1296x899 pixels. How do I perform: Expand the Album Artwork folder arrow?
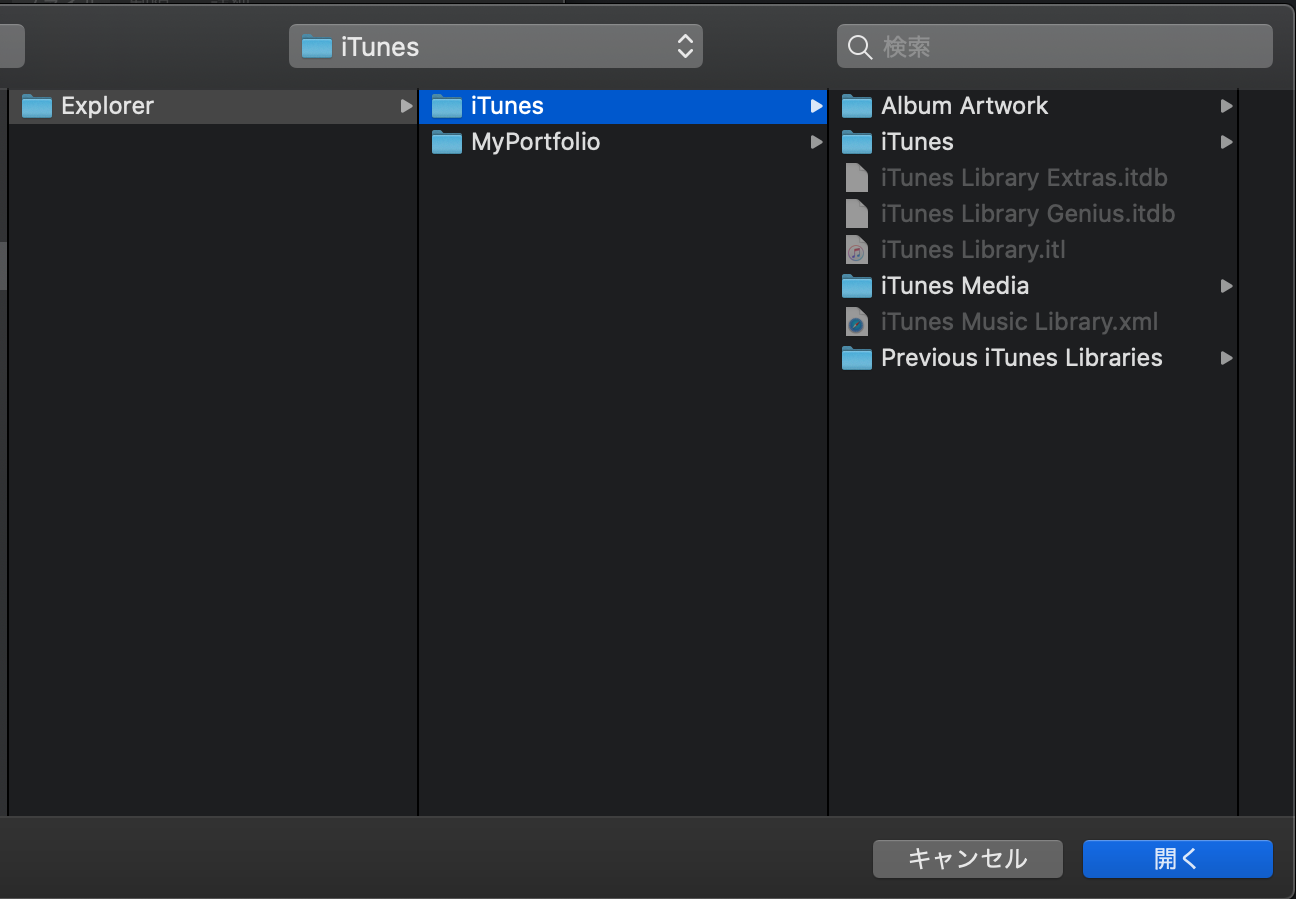[x=1226, y=106]
